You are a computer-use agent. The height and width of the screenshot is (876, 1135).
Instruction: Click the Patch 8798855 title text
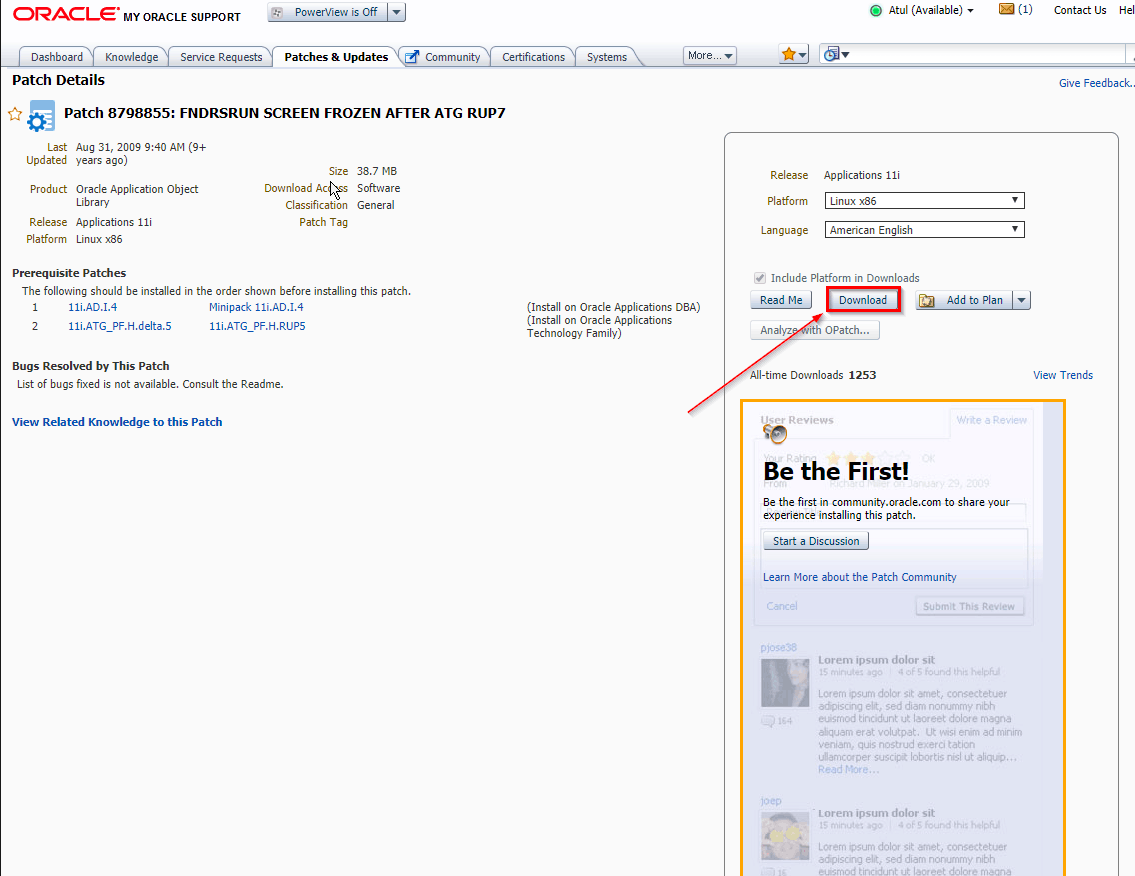(x=284, y=113)
